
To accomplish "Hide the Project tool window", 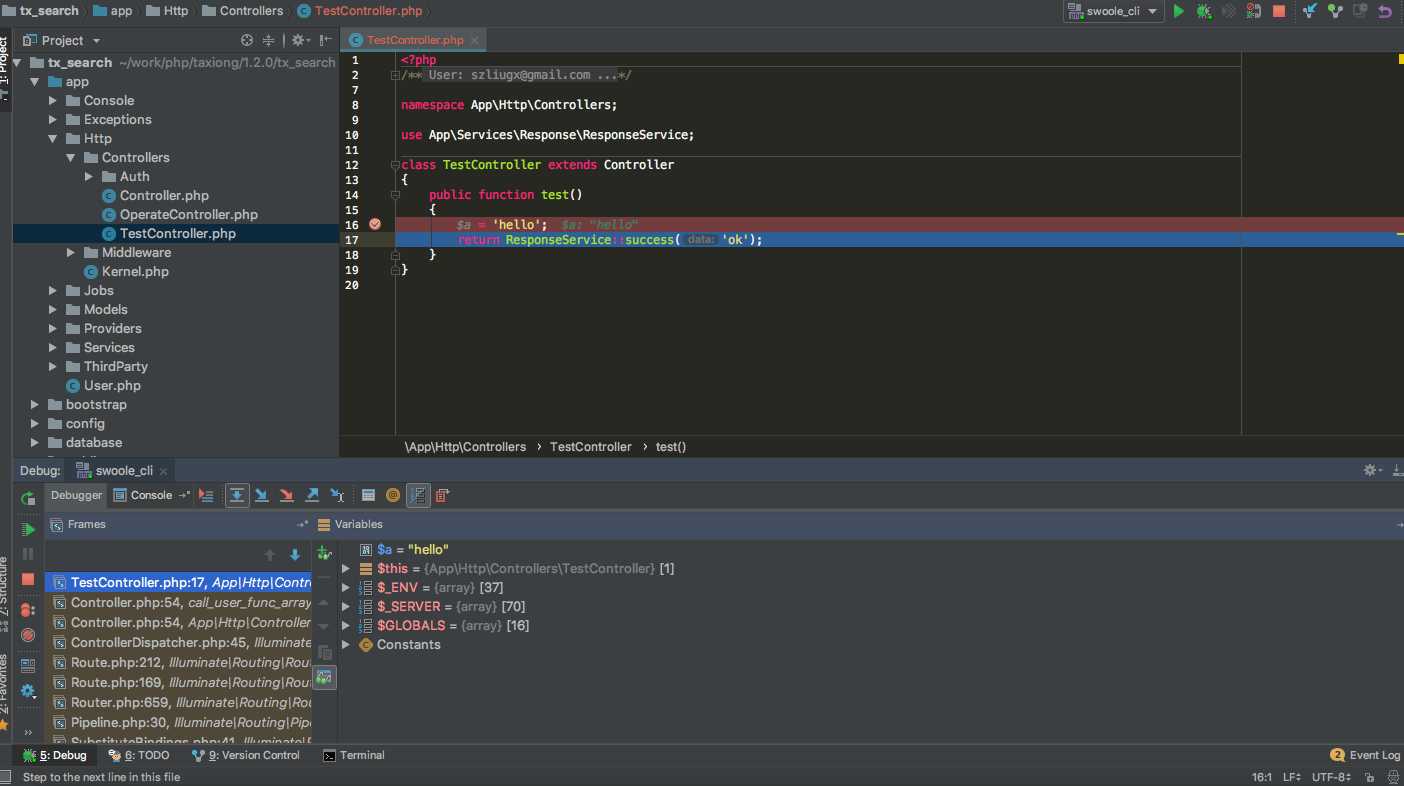I will click(x=324, y=41).
